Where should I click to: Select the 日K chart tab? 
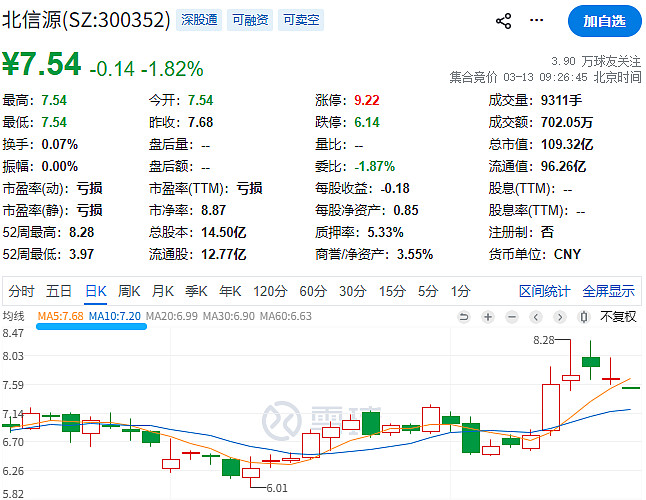click(96, 291)
